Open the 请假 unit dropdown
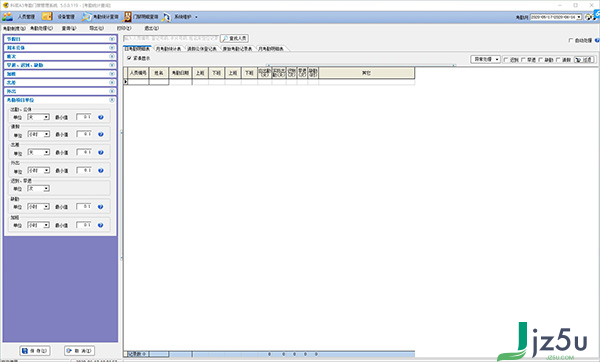This screenshot has width=600, height=362. (39, 134)
